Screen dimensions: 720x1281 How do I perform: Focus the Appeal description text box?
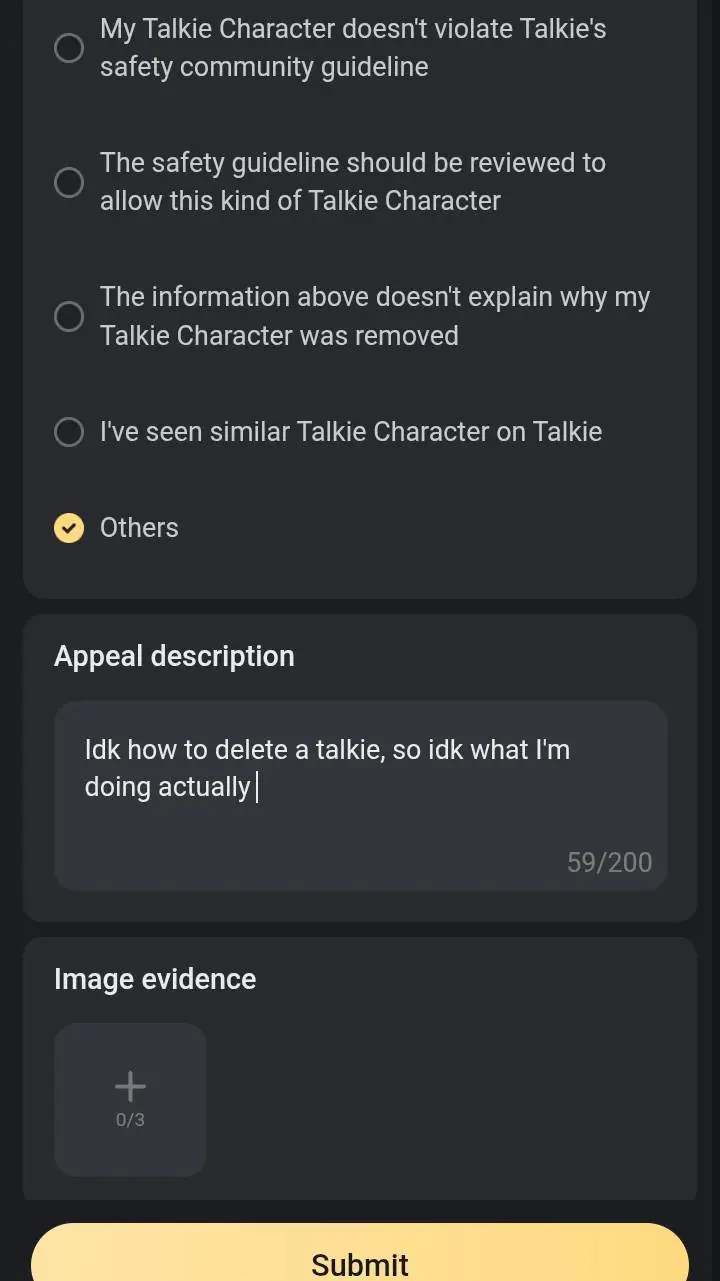click(360, 820)
